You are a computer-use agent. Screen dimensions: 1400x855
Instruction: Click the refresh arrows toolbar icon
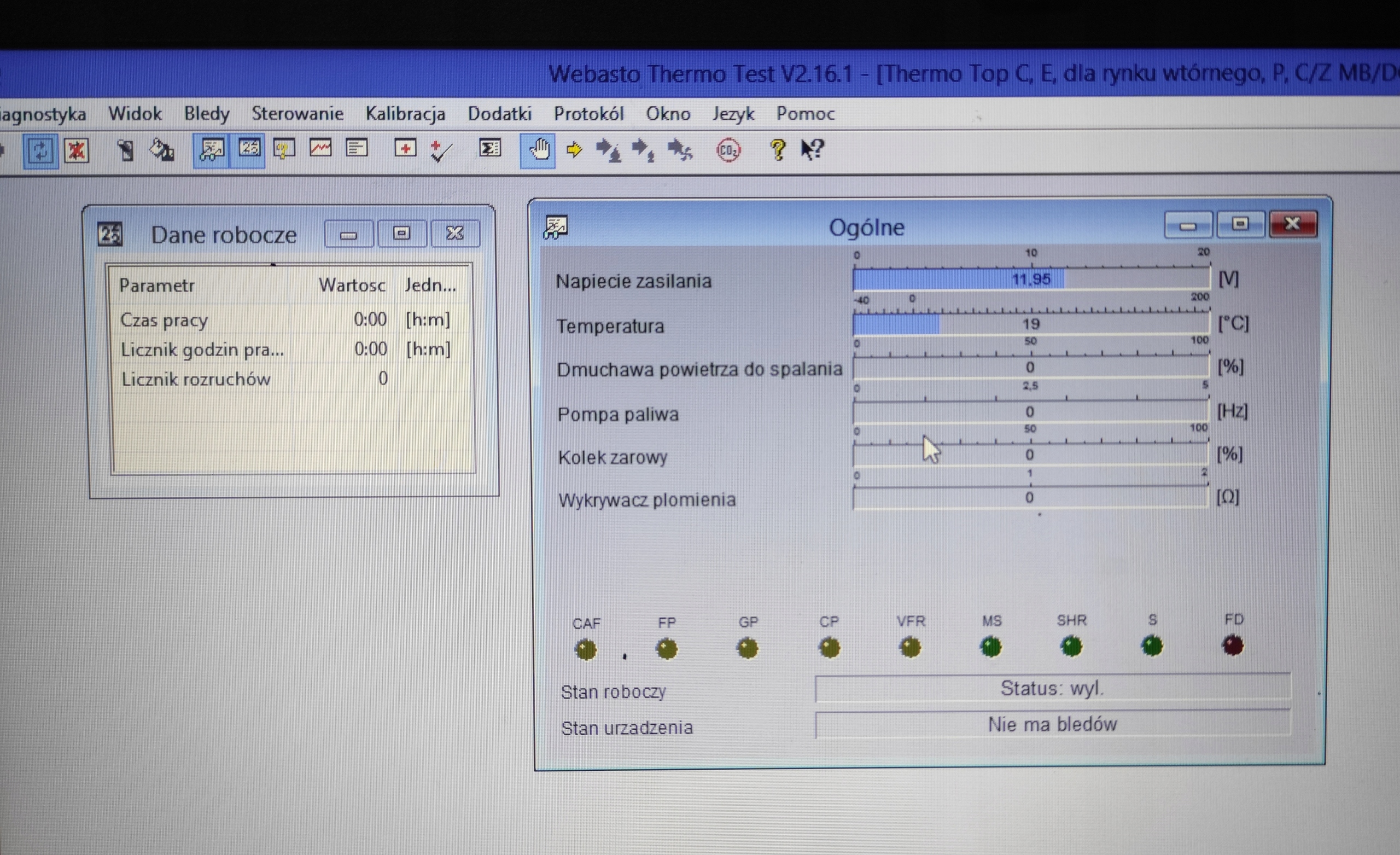[40, 151]
